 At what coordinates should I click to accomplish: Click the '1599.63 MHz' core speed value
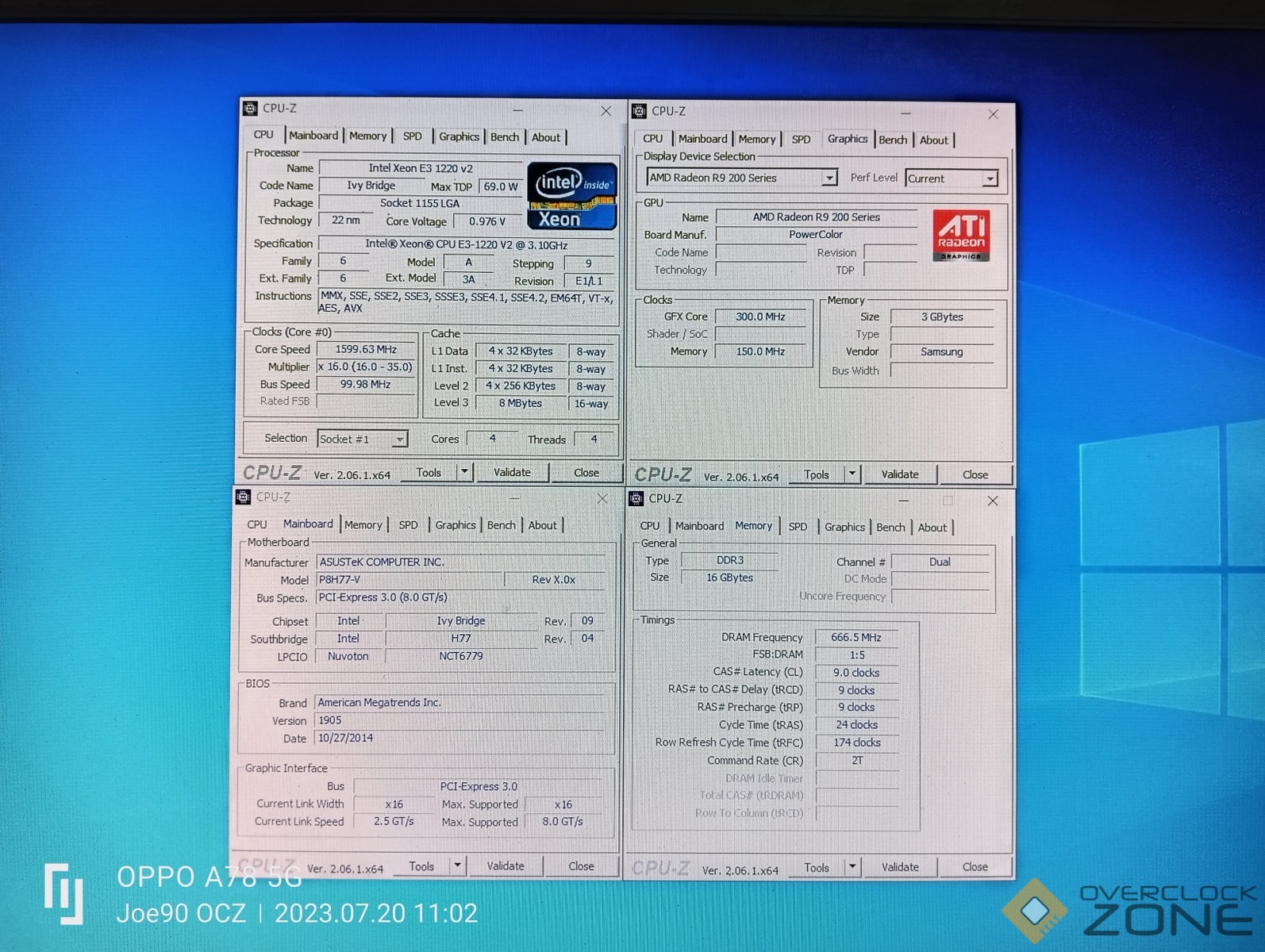pyautogui.click(x=366, y=349)
